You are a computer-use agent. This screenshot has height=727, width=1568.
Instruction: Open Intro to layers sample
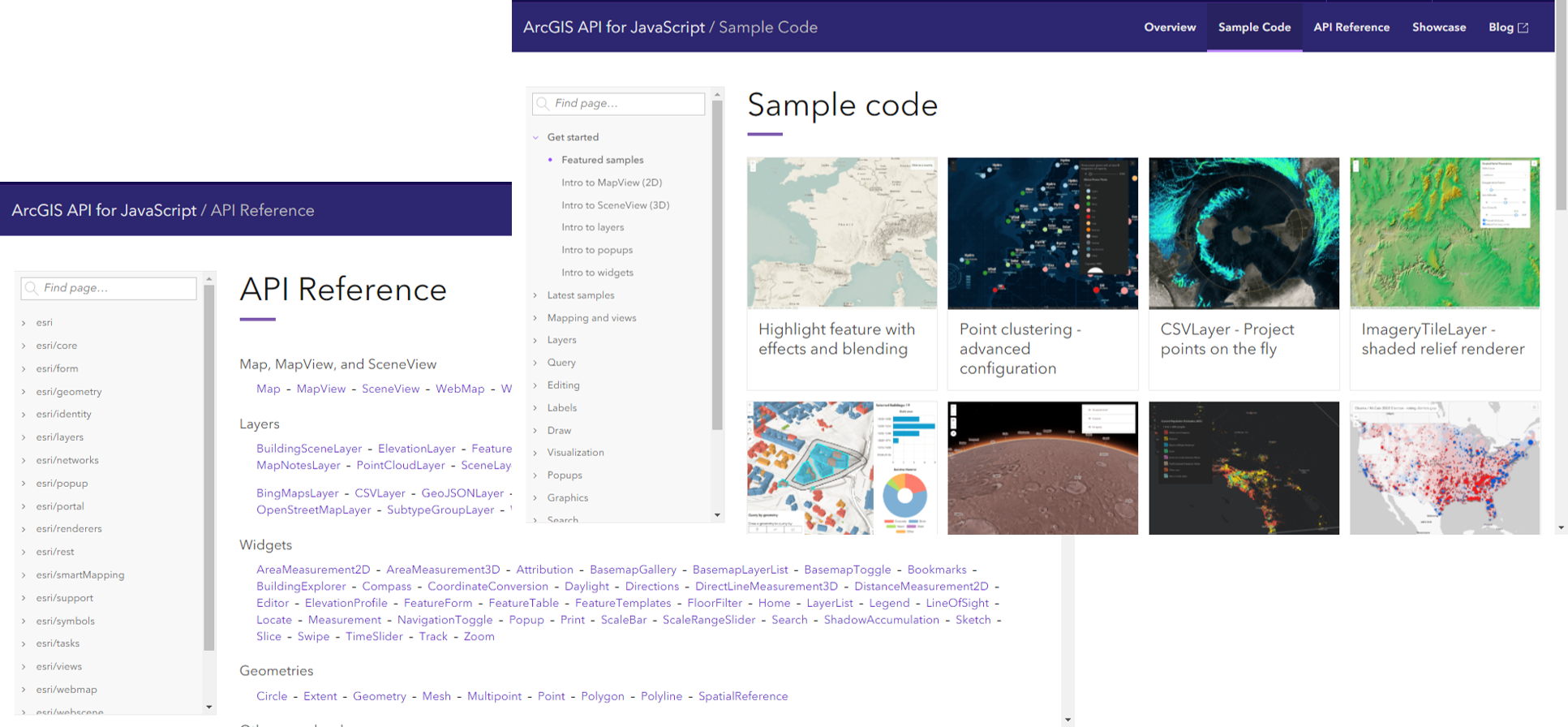click(592, 227)
